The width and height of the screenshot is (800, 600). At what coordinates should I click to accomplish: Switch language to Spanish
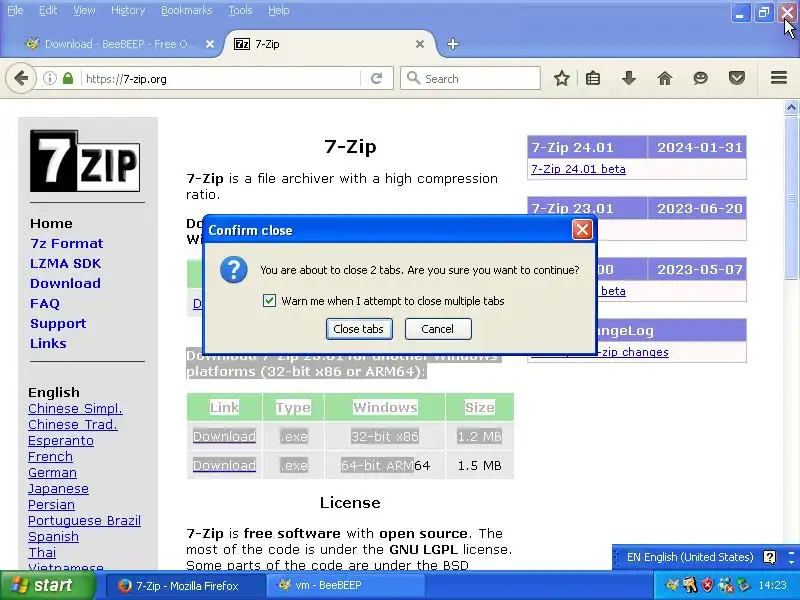pyautogui.click(x=53, y=537)
